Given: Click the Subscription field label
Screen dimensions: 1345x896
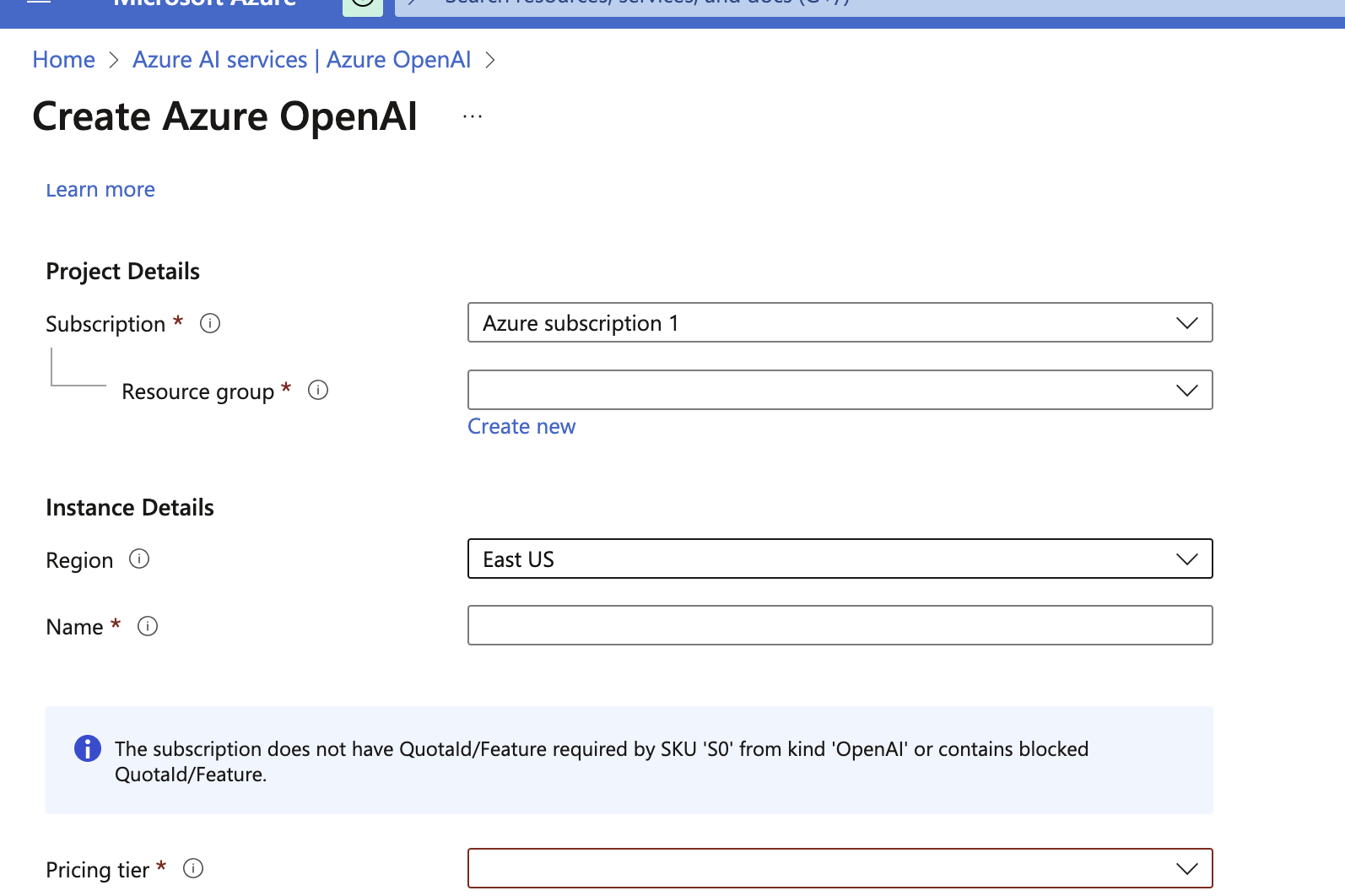Looking at the screenshot, I should [105, 324].
